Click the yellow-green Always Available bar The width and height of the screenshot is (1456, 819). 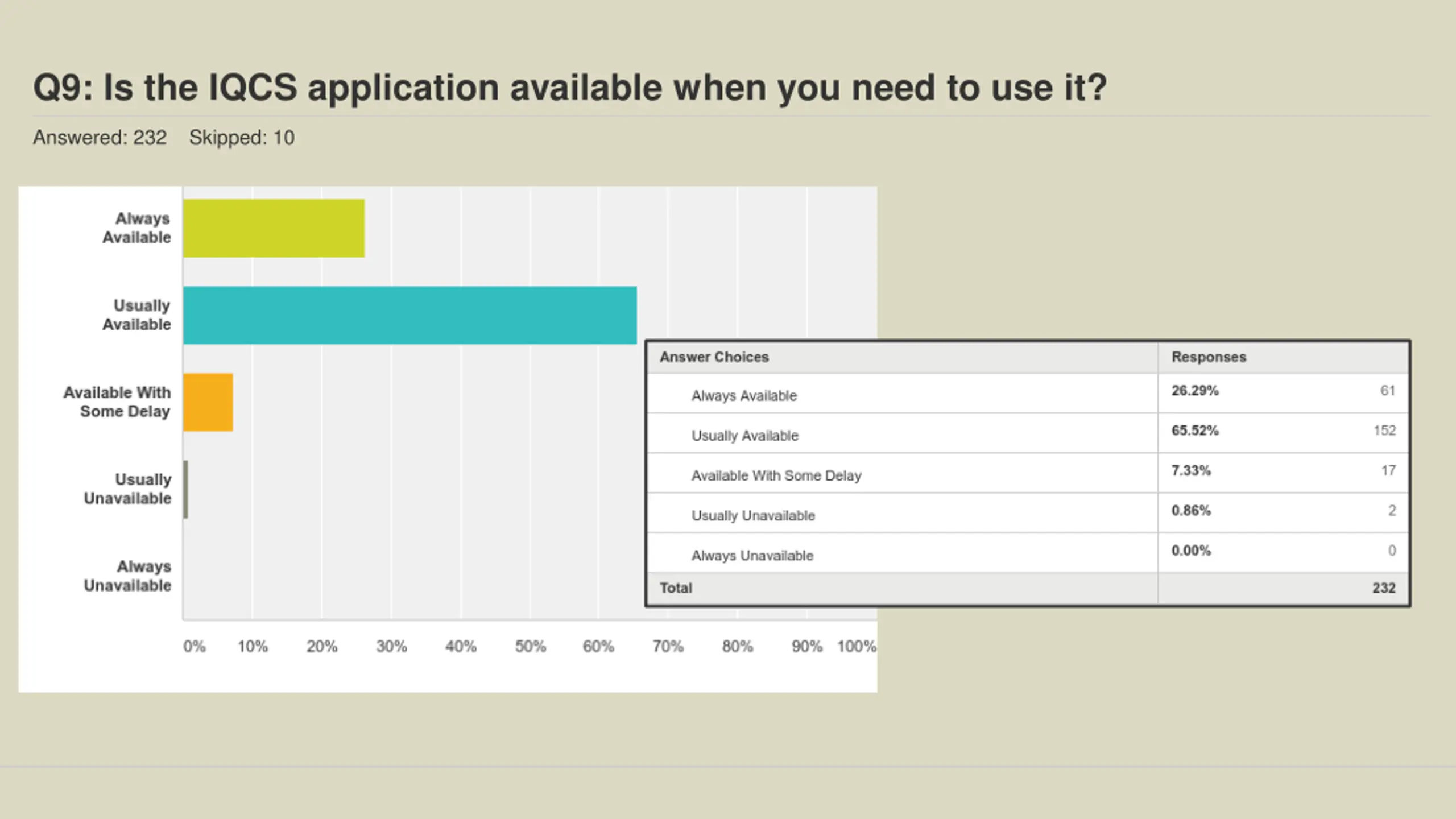274,228
